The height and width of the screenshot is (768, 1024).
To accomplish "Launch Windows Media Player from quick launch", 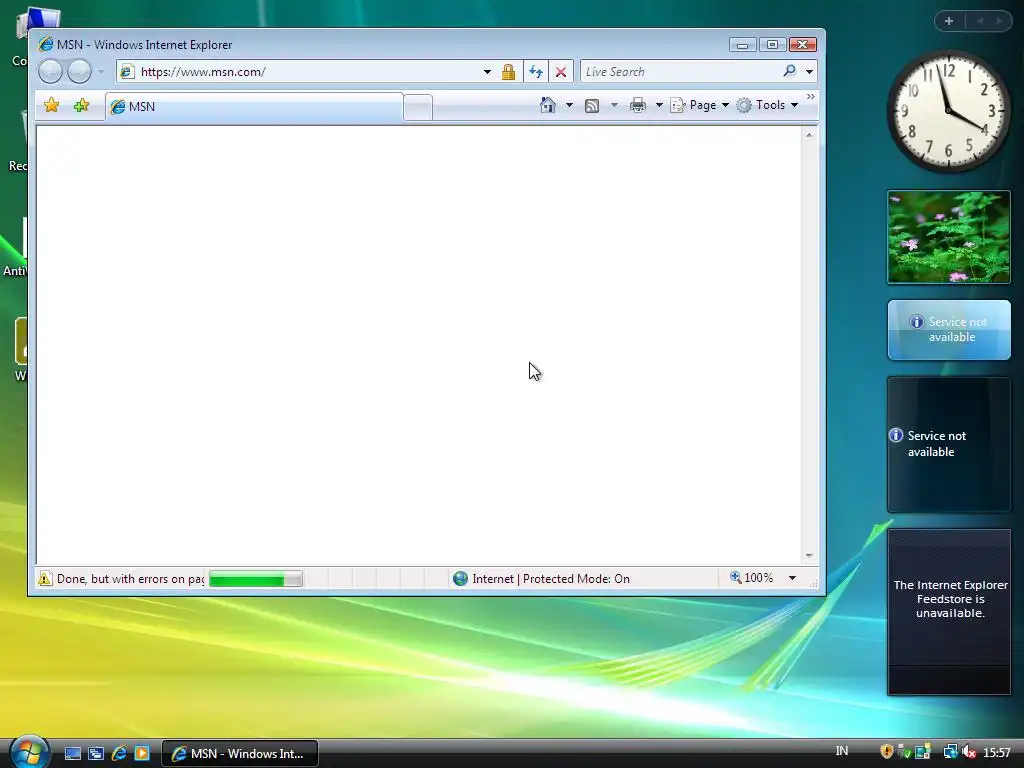I will [142, 754].
